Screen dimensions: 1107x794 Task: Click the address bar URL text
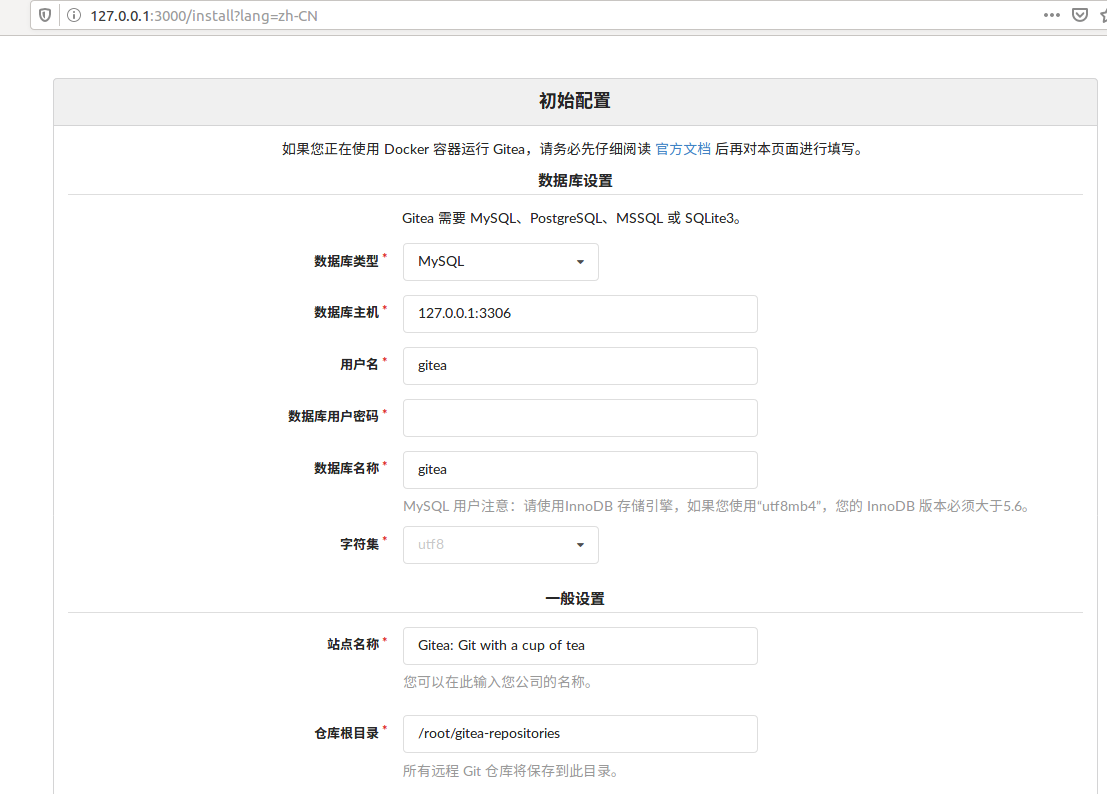coord(204,16)
